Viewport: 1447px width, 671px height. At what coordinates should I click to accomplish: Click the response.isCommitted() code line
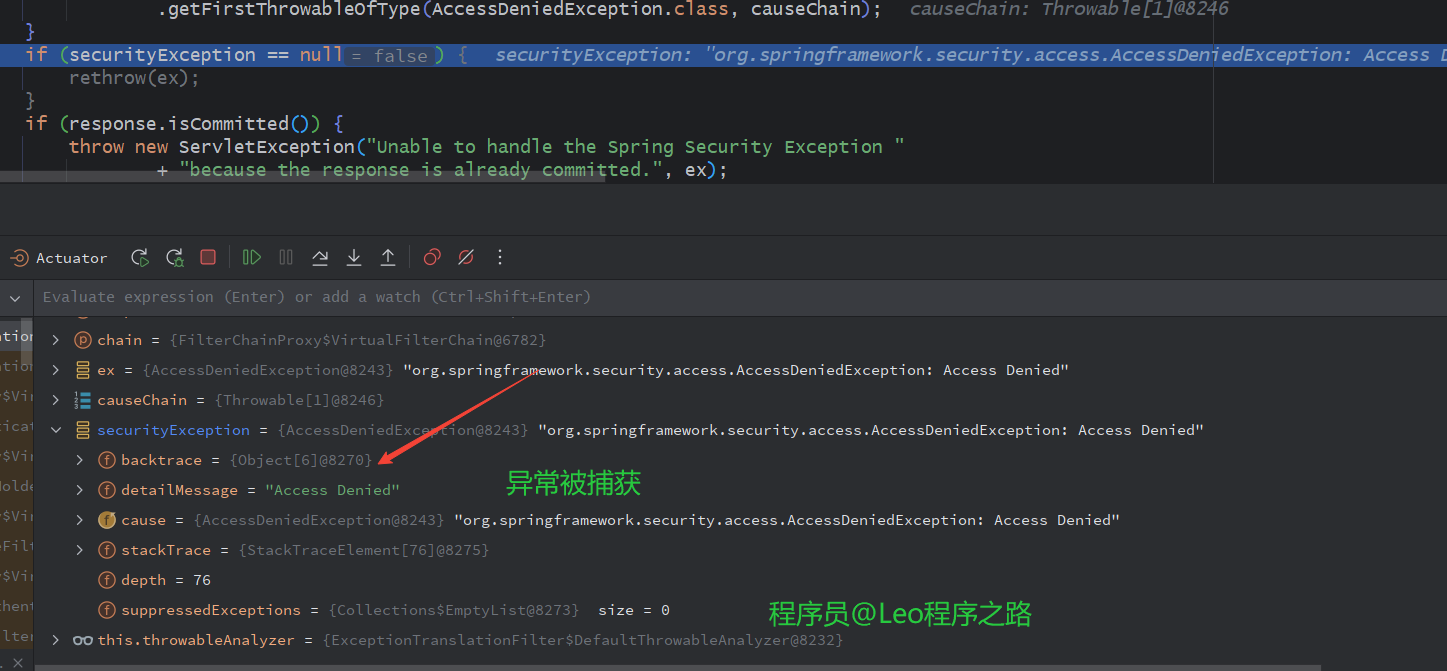pos(185,124)
